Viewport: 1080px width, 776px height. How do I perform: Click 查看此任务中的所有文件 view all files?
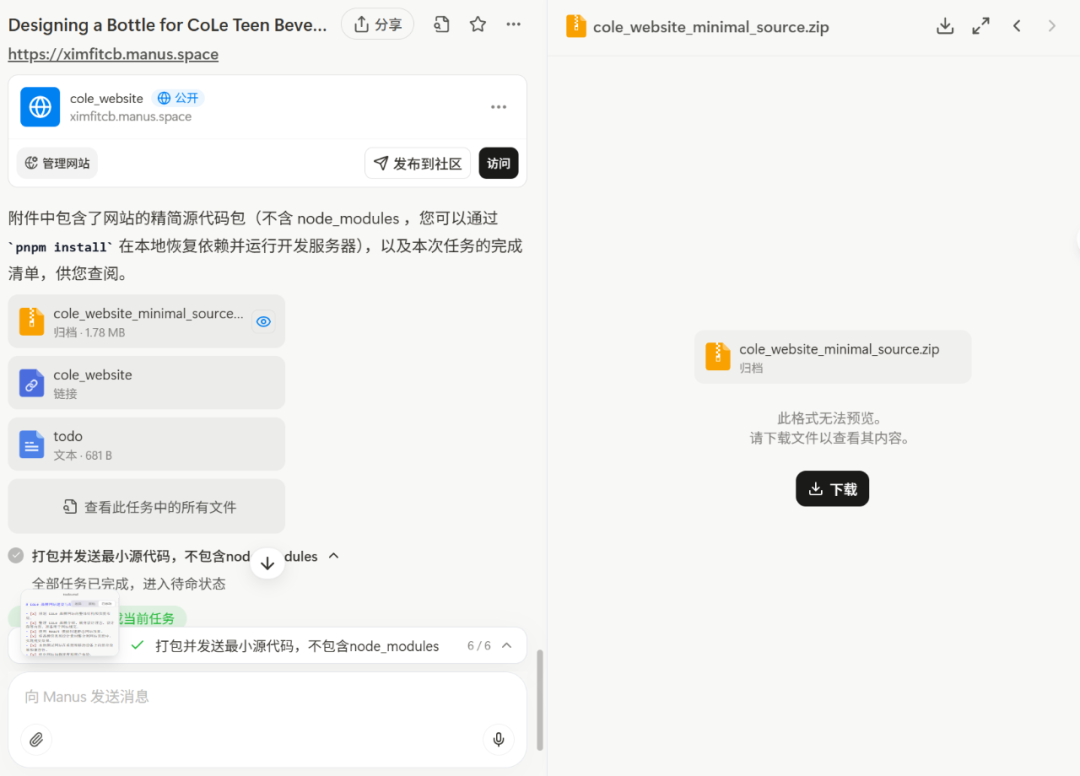[x=146, y=507]
